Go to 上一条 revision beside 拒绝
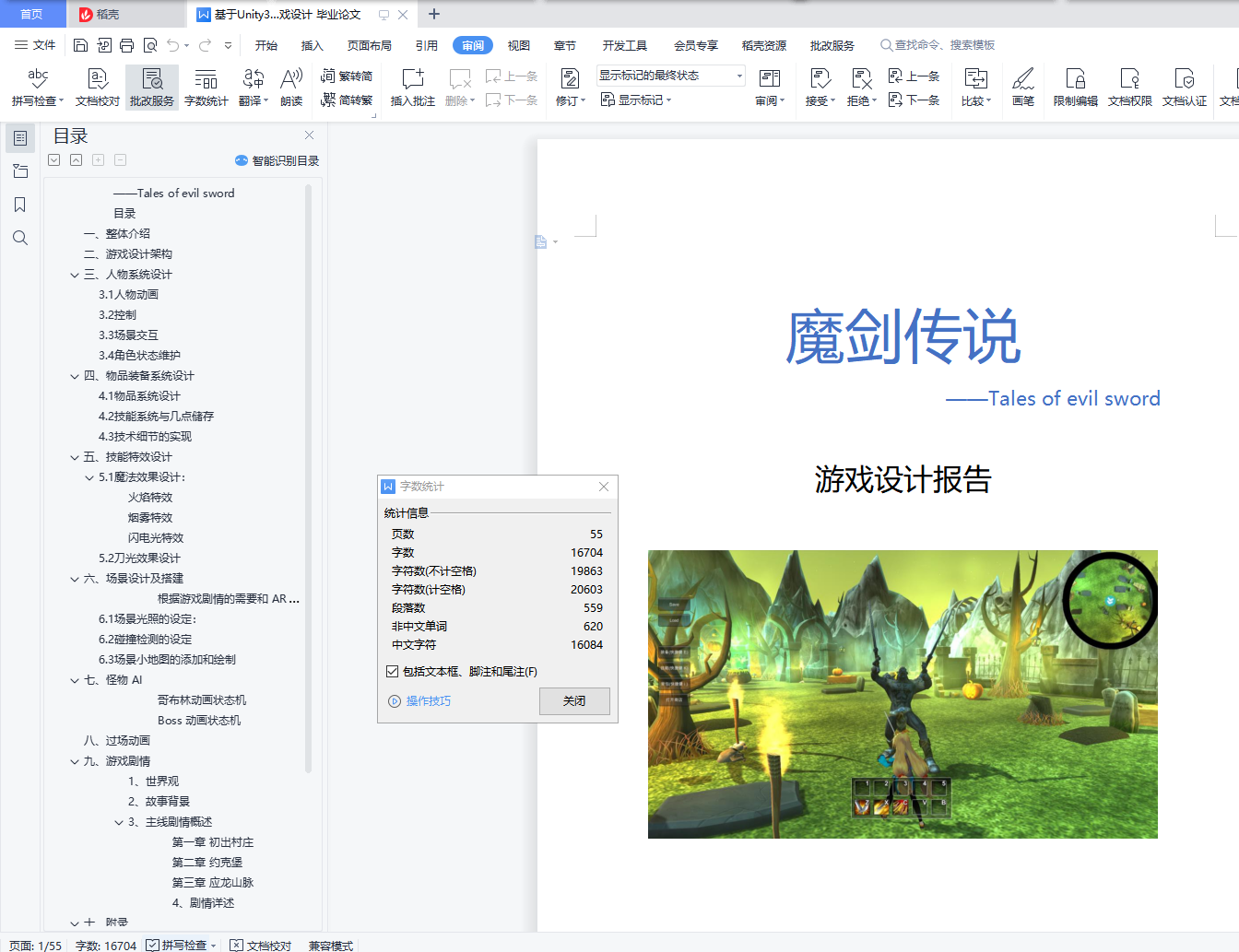 tap(914, 76)
